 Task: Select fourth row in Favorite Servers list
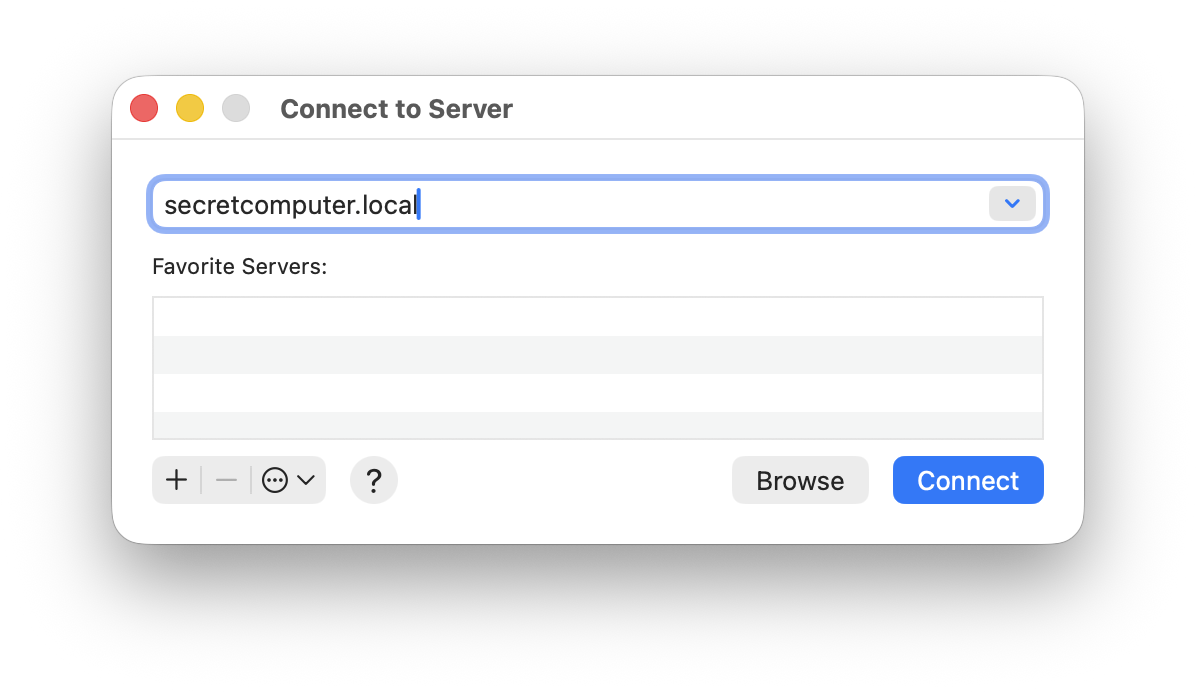coord(597,425)
